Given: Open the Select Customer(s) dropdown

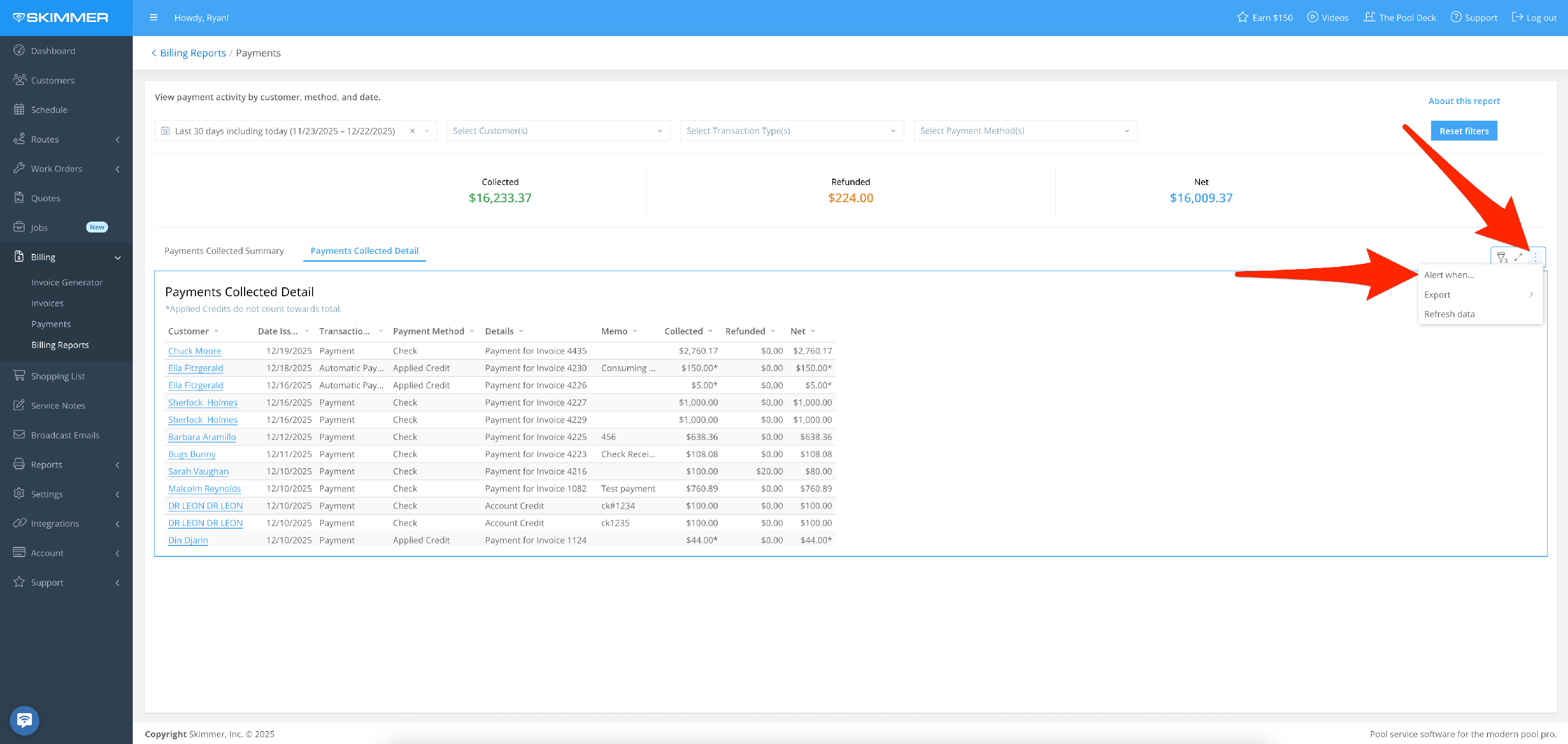Looking at the screenshot, I should [558, 131].
